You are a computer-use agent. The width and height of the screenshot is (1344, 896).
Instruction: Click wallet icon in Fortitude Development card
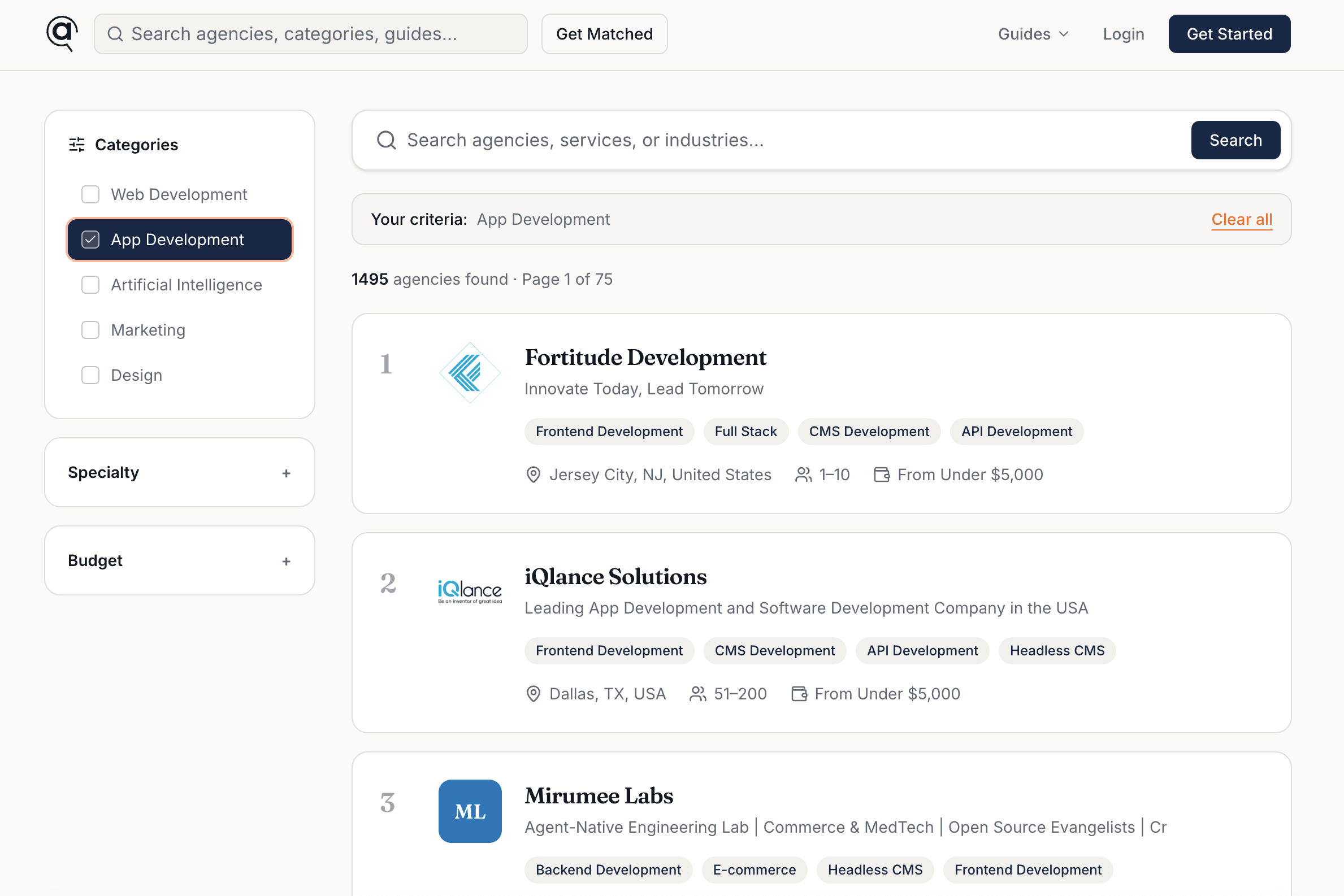882,475
